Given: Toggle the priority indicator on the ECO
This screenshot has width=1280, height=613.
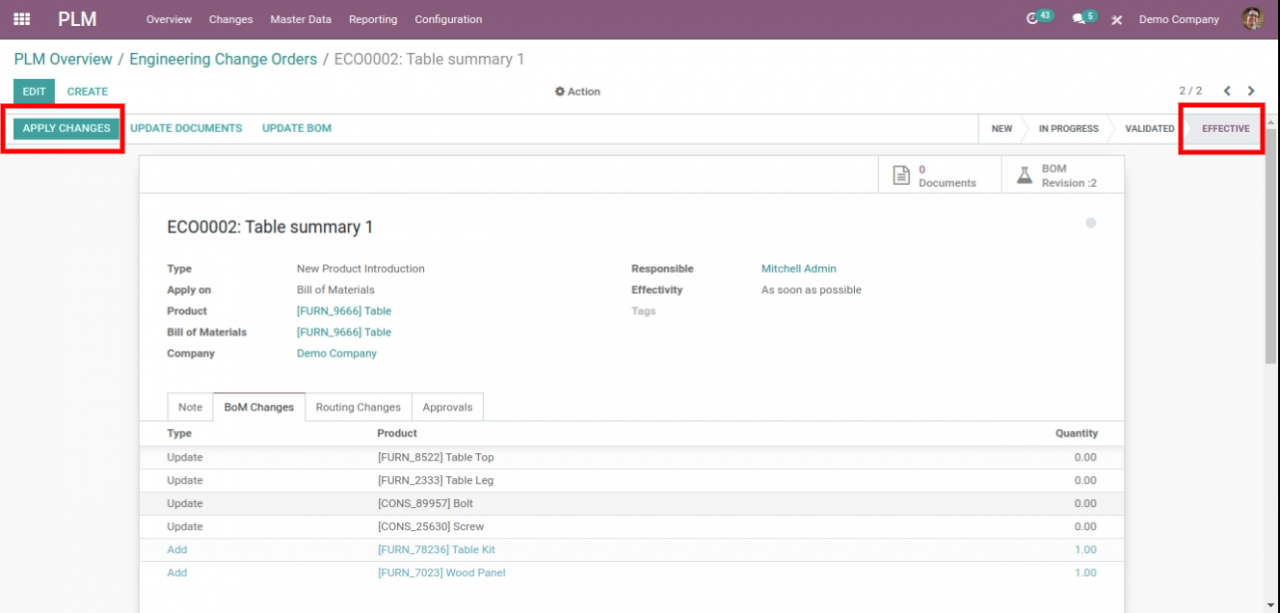Looking at the screenshot, I should 1090,224.
